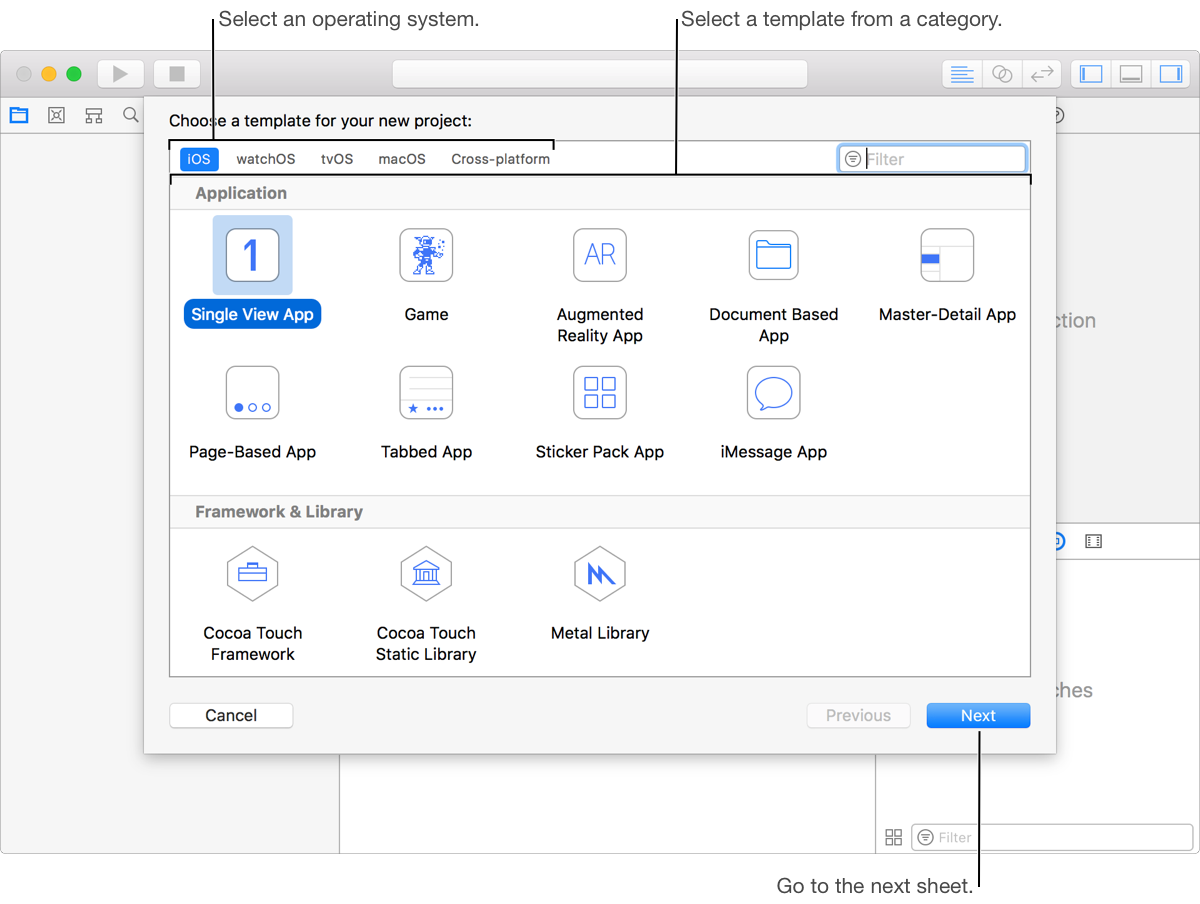Select the Page-Based App template

252,393
